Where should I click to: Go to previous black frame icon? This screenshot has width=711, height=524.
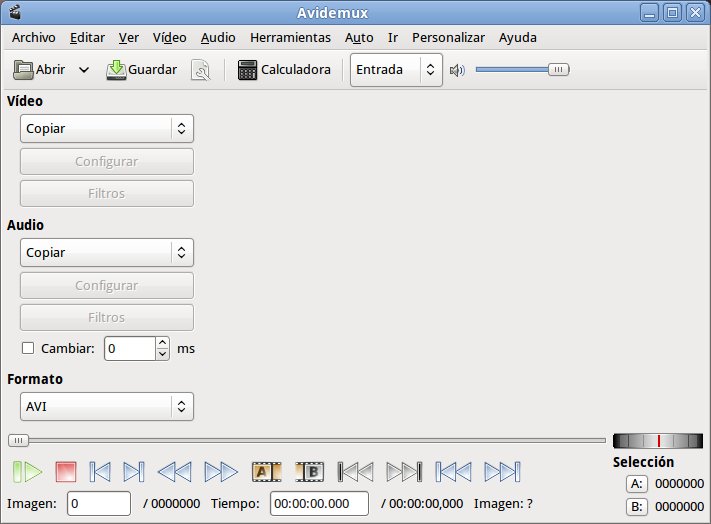coord(356,472)
